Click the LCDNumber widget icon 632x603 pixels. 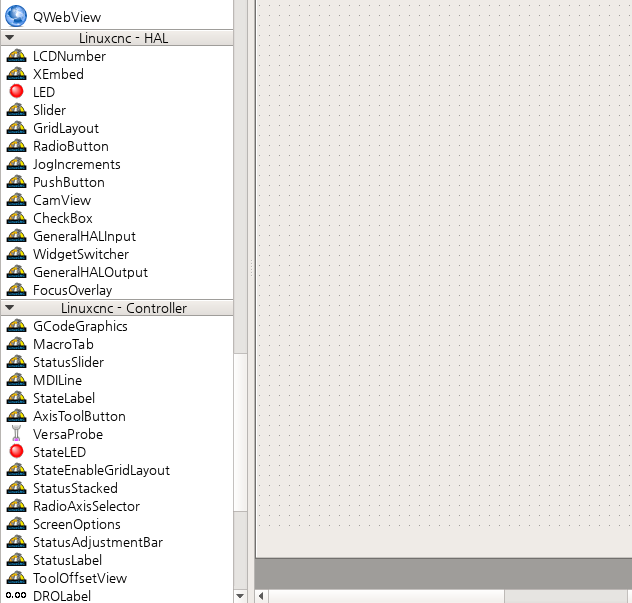[x=17, y=56]
